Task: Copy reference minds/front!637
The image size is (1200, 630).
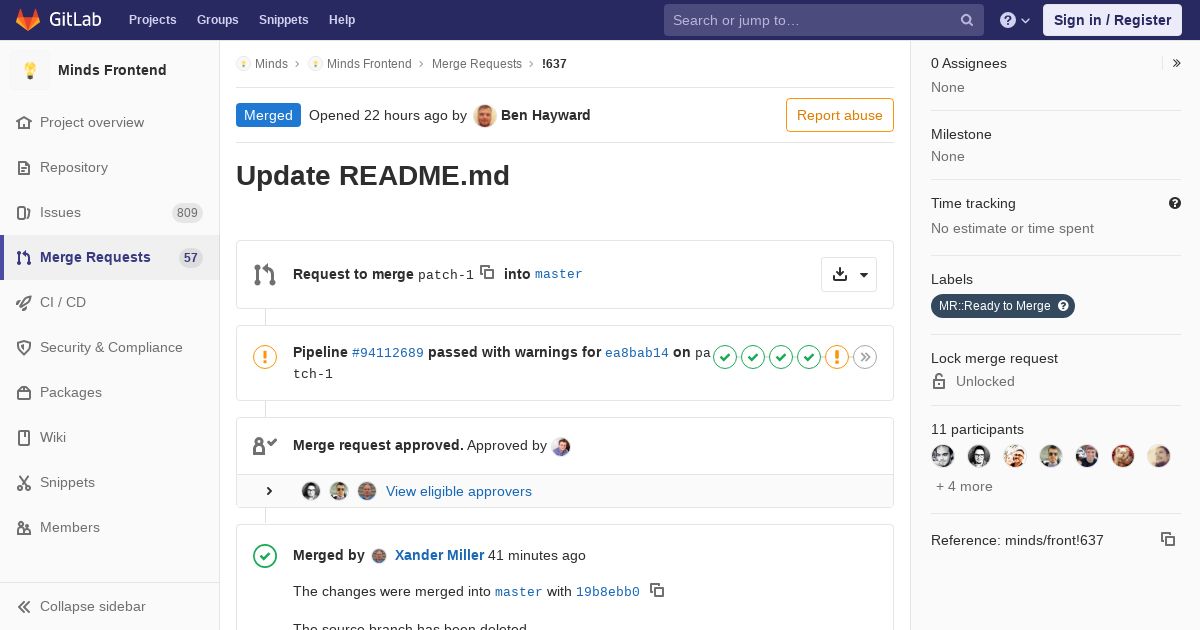Action: [1168, 539]
